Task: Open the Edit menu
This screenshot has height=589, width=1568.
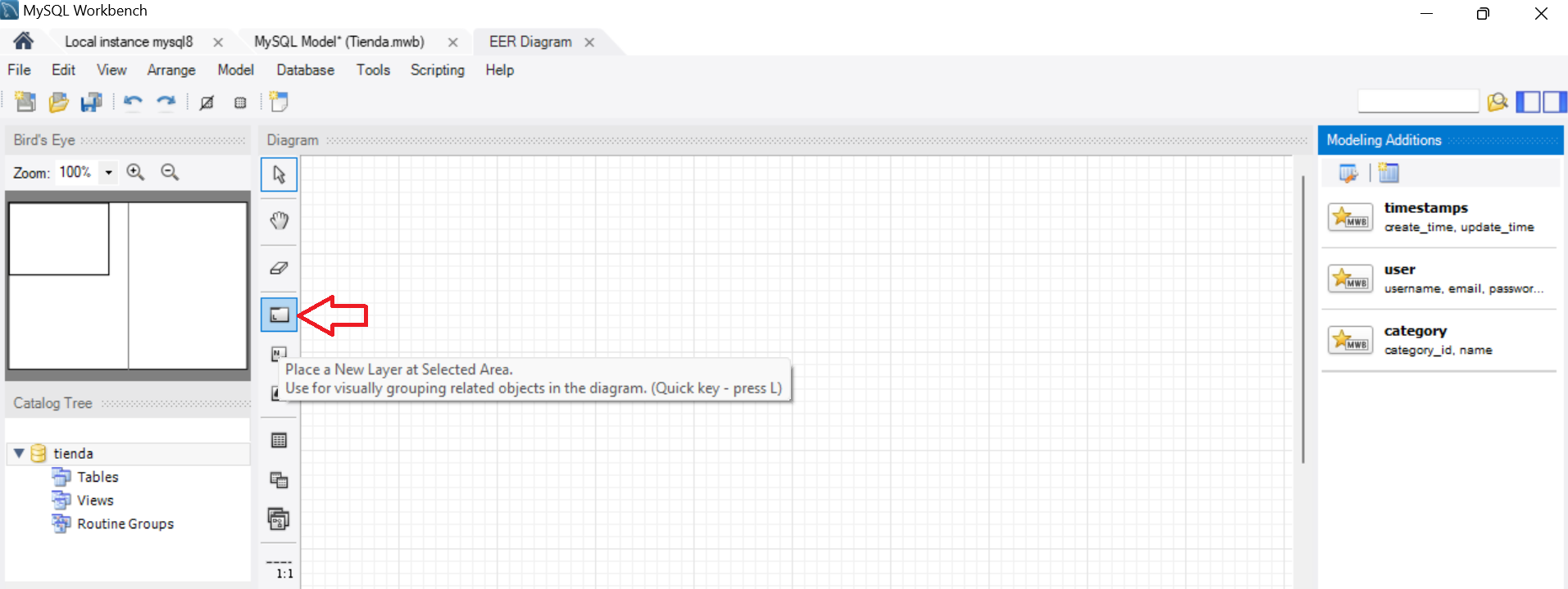Action: pos(63,70)
